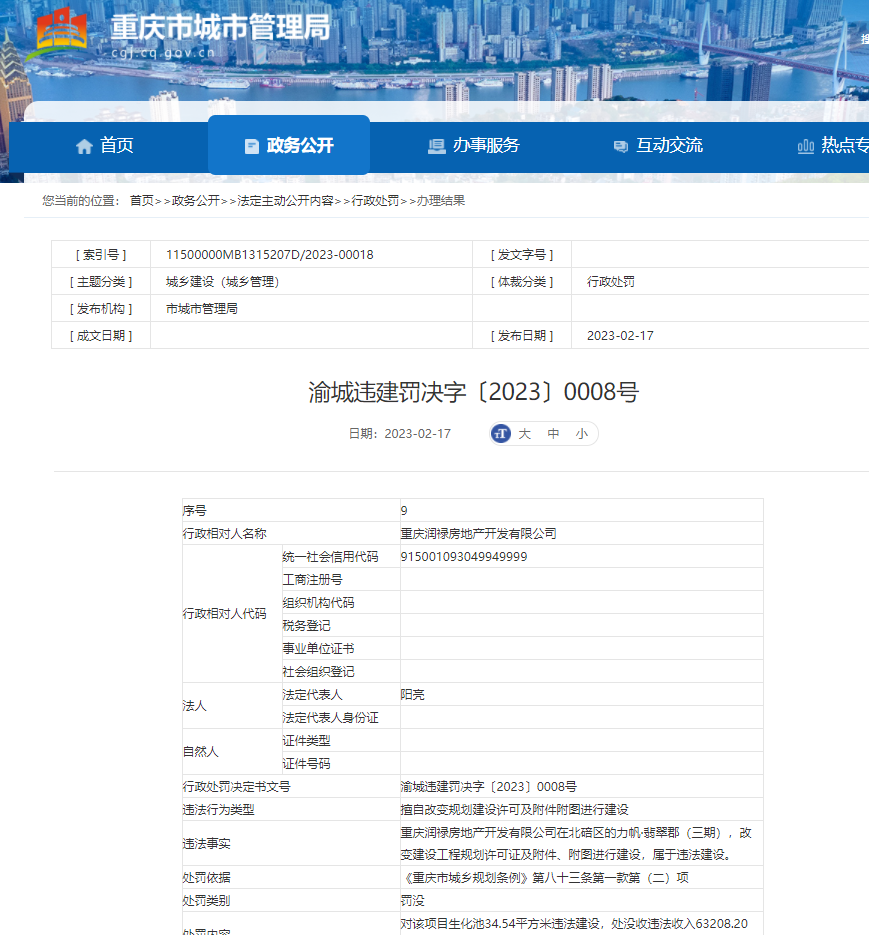Click the document icon beside 政务公开

(252, 146)
